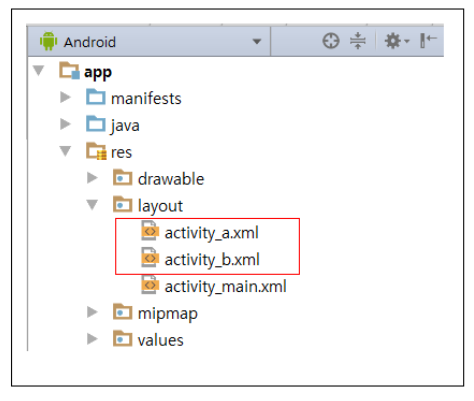474x401 pixels.
Task: Click the Collapse All icon
Action: click(x=358, y=41)
